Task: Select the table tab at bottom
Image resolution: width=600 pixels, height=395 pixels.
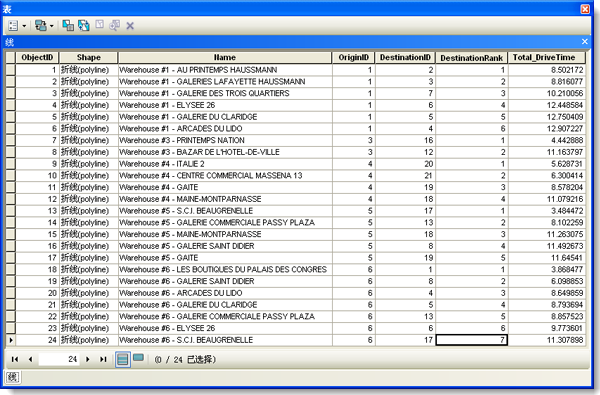Action: (13, 377)
